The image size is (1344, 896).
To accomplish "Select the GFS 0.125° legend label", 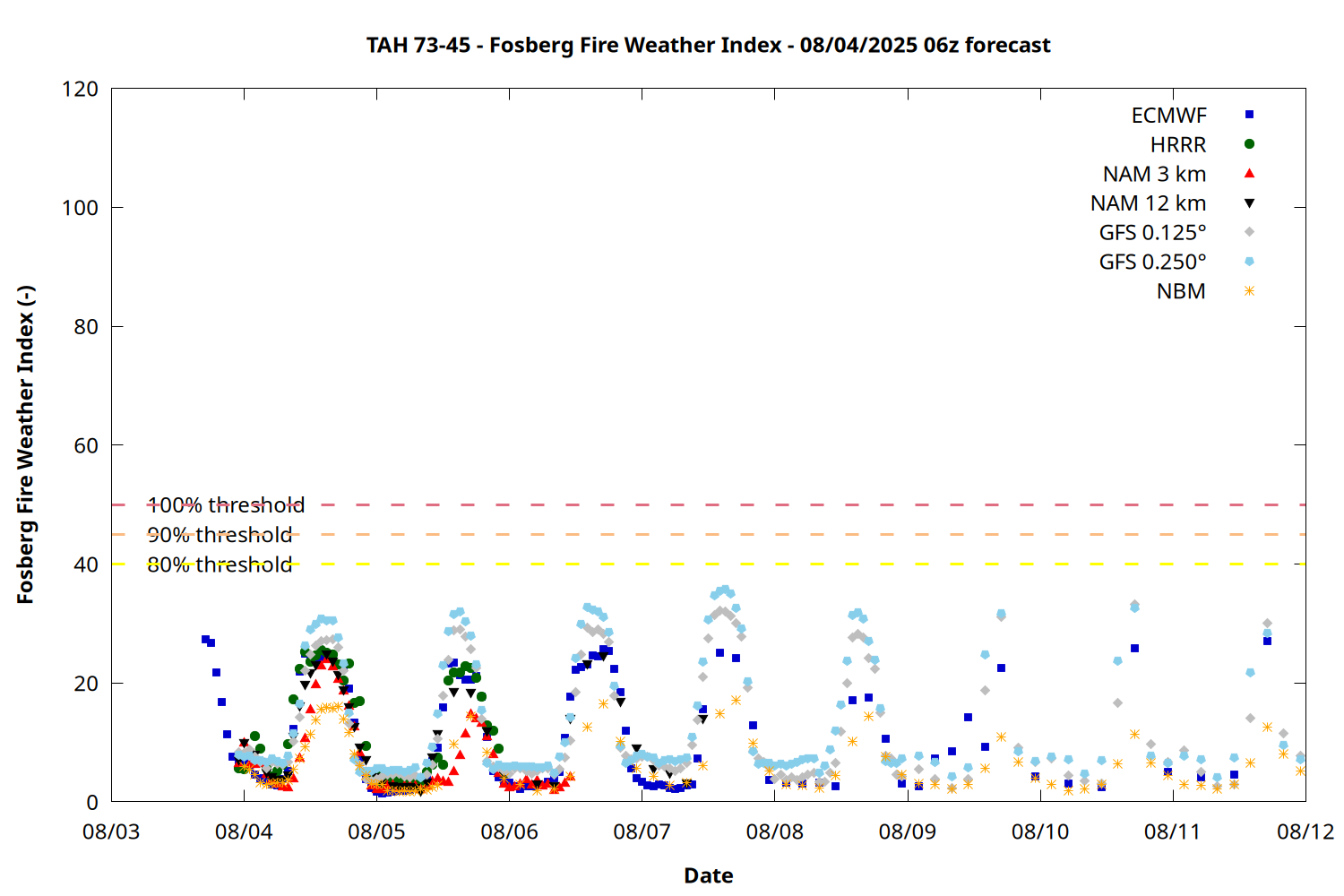I will (x=1152, y=233).
